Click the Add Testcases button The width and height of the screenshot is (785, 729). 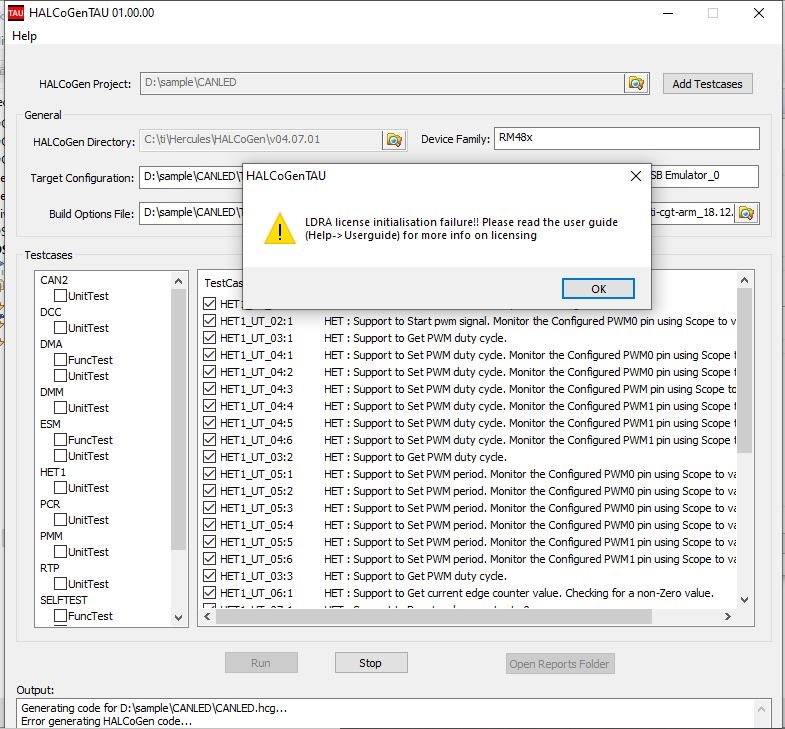coord(707,84)
